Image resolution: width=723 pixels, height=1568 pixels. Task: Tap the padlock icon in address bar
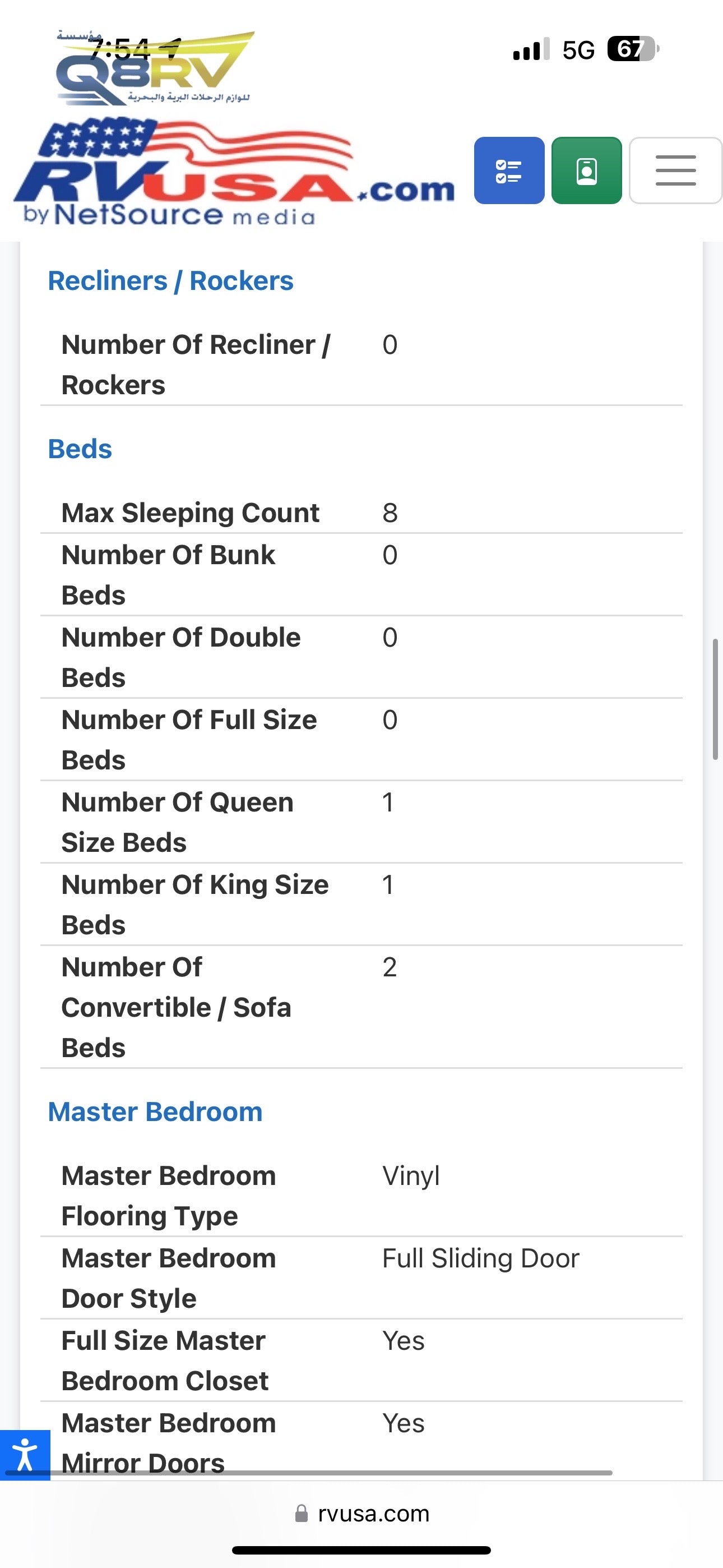[x=302, y=1513]
